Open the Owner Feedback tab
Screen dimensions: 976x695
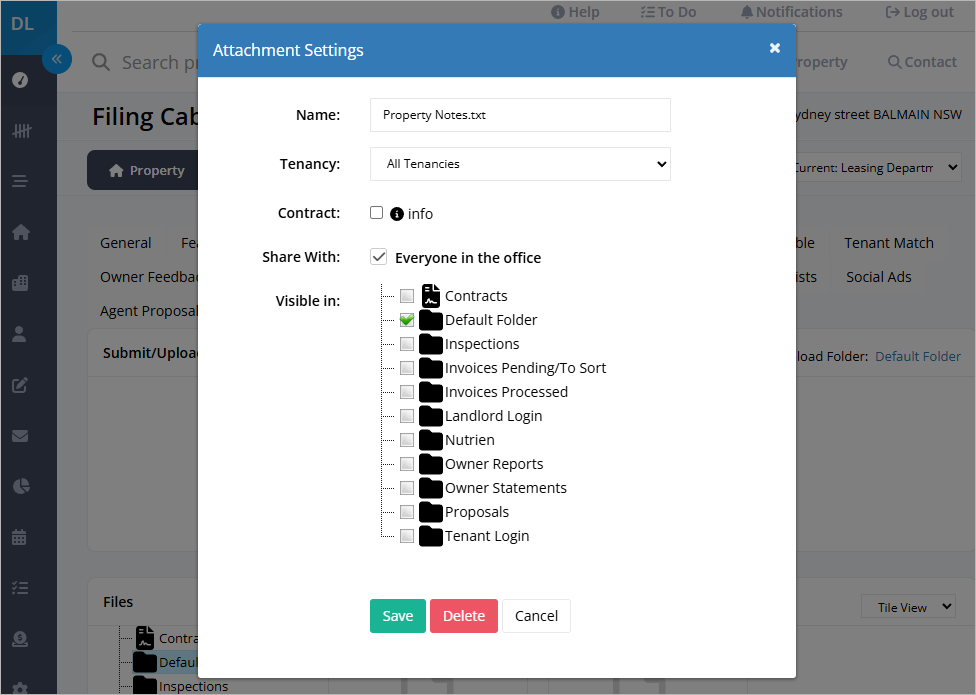click(149, 278)
